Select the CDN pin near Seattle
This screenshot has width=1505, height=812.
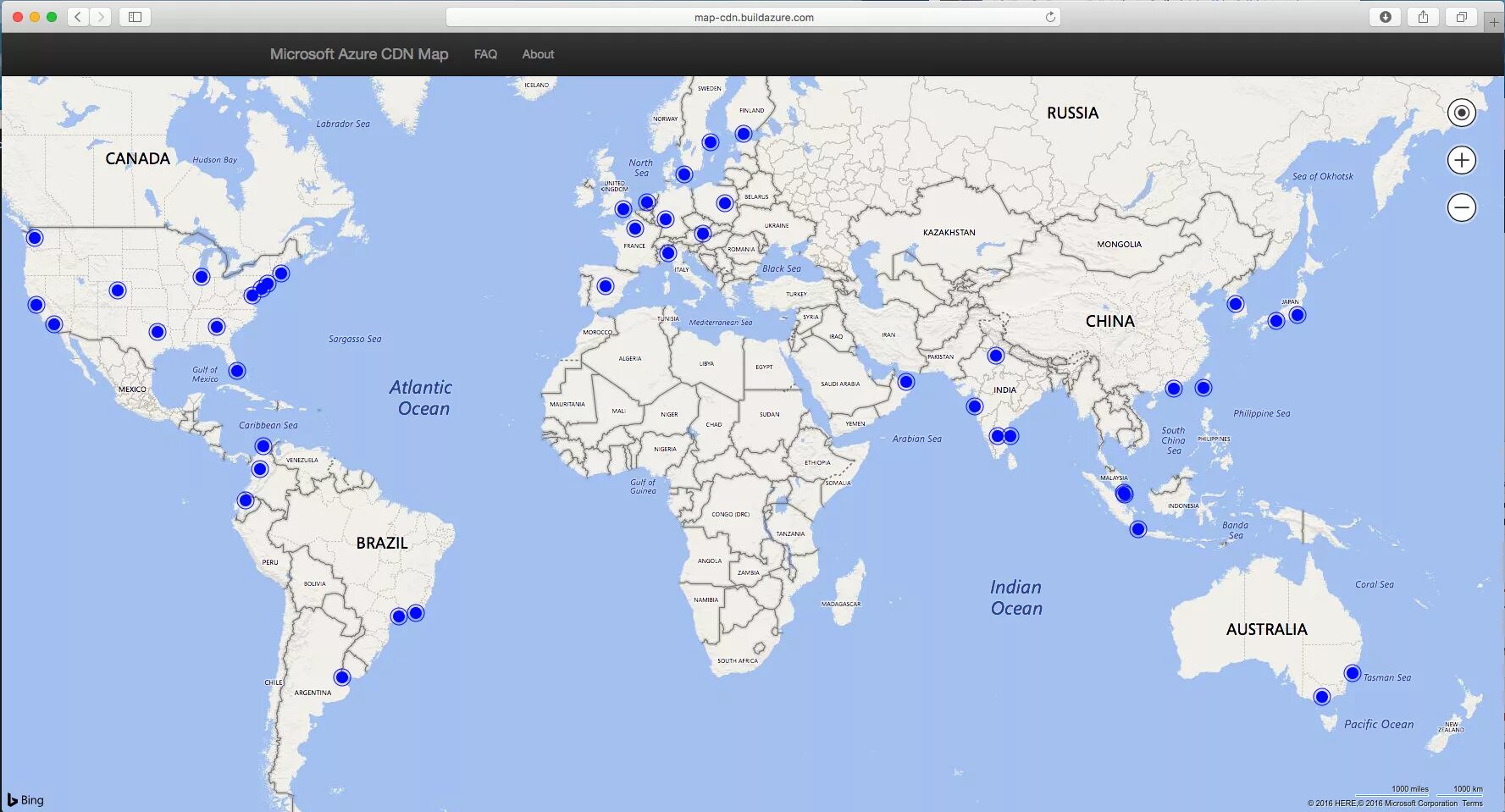[35, 238]
